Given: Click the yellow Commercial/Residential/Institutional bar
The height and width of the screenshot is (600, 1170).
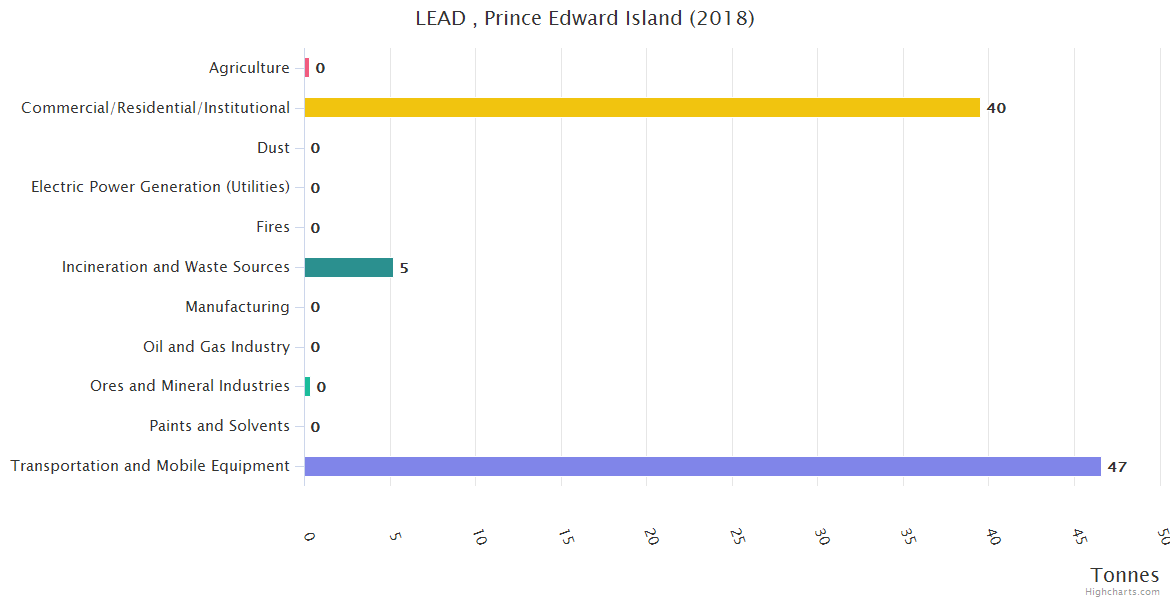Looking at the screenshot, I should pos(642,107).
